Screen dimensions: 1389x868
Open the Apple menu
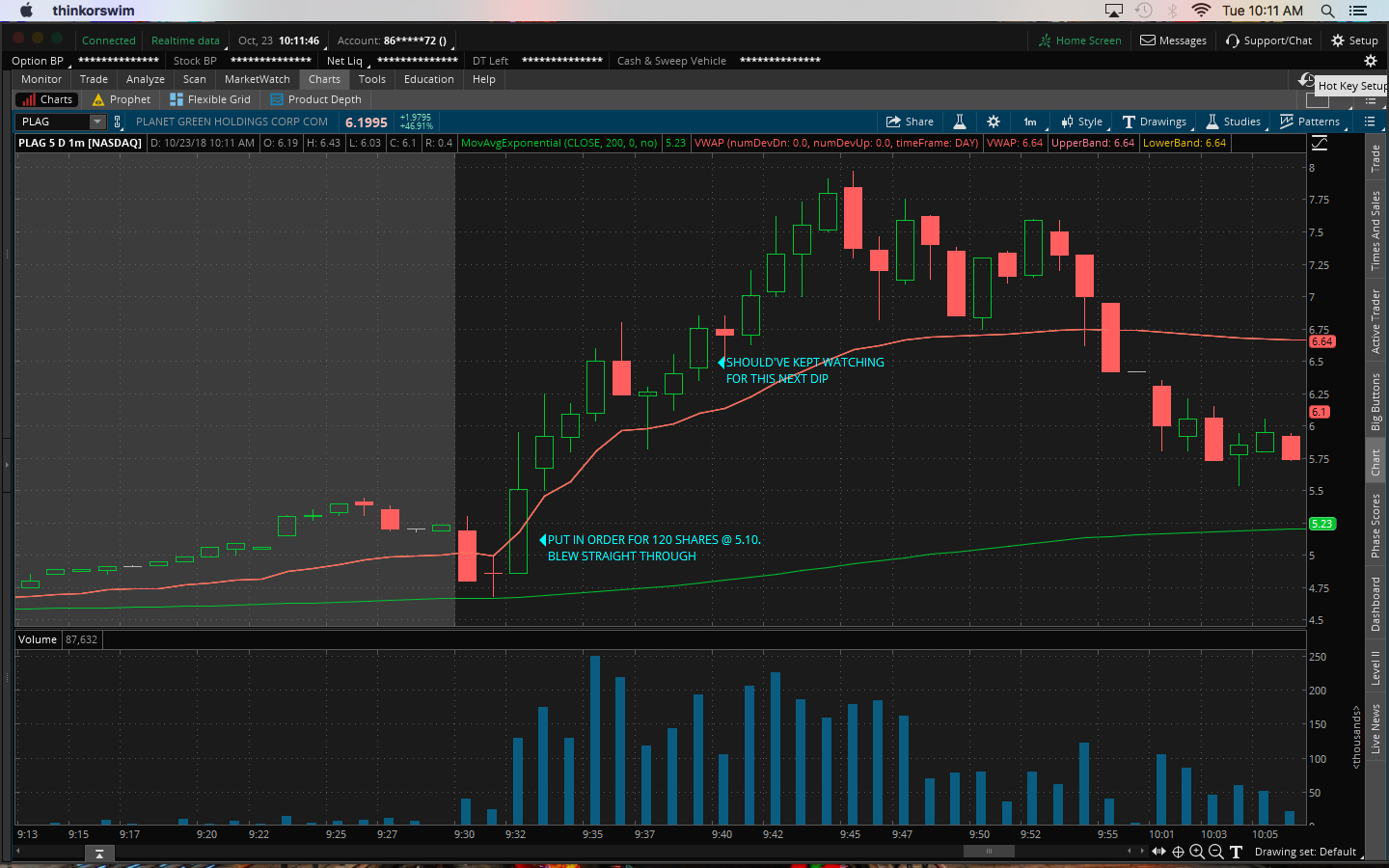[x=26, y=11]
